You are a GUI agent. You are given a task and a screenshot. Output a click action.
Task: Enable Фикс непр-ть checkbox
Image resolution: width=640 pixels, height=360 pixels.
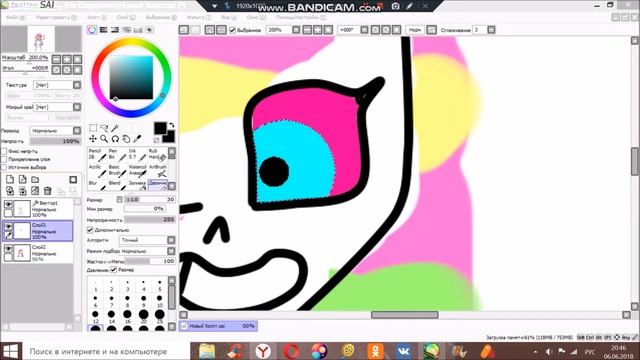[x=4, y=151]
